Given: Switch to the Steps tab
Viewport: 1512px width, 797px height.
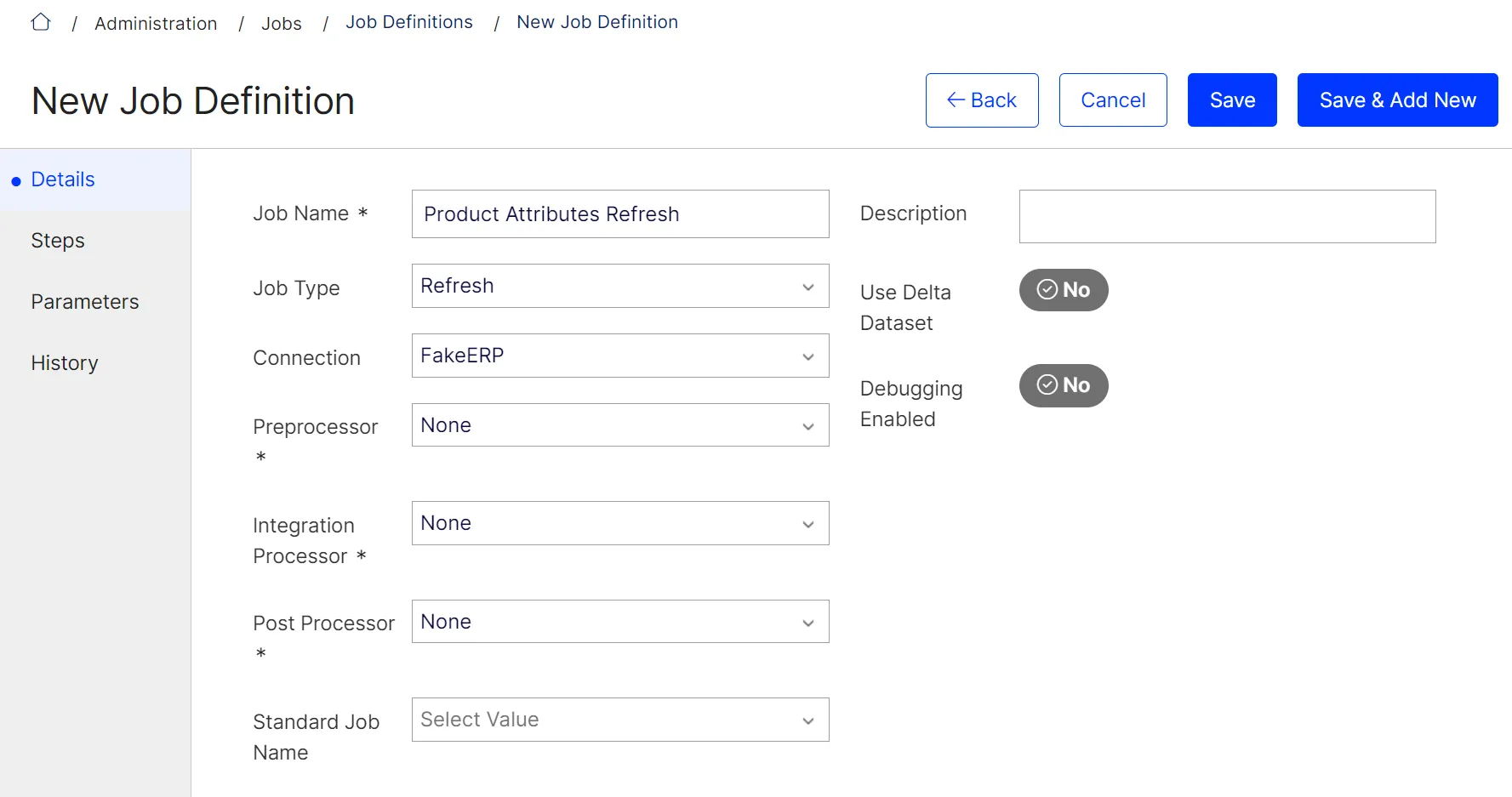Looking at the screenshot, I should click(95, 241).
